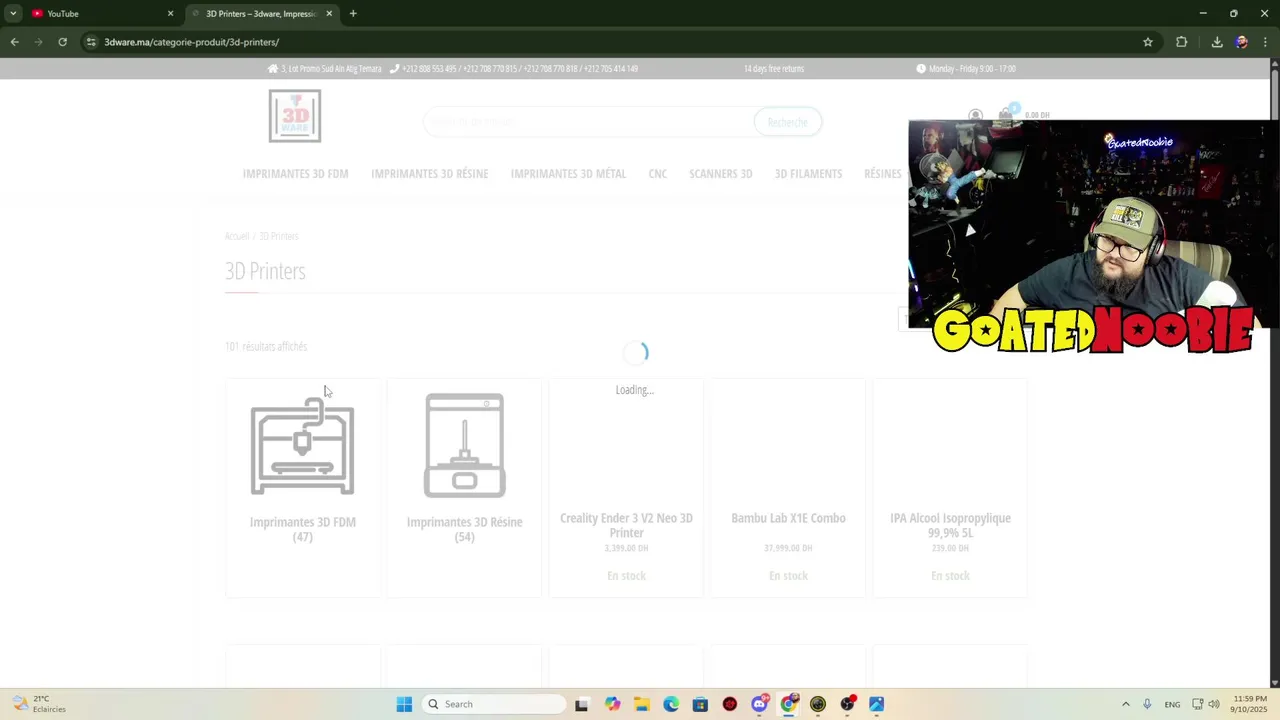Click the microphone tray icon
1280x720 pixels.
click(x=1147, y=704)
